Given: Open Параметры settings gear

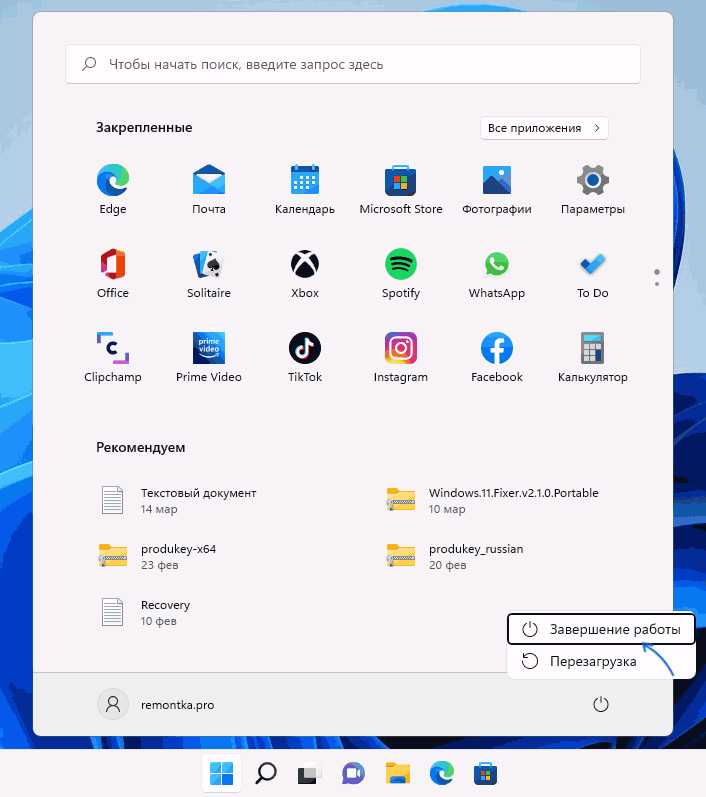Looking at the screenshot, I should coord(593,189).
